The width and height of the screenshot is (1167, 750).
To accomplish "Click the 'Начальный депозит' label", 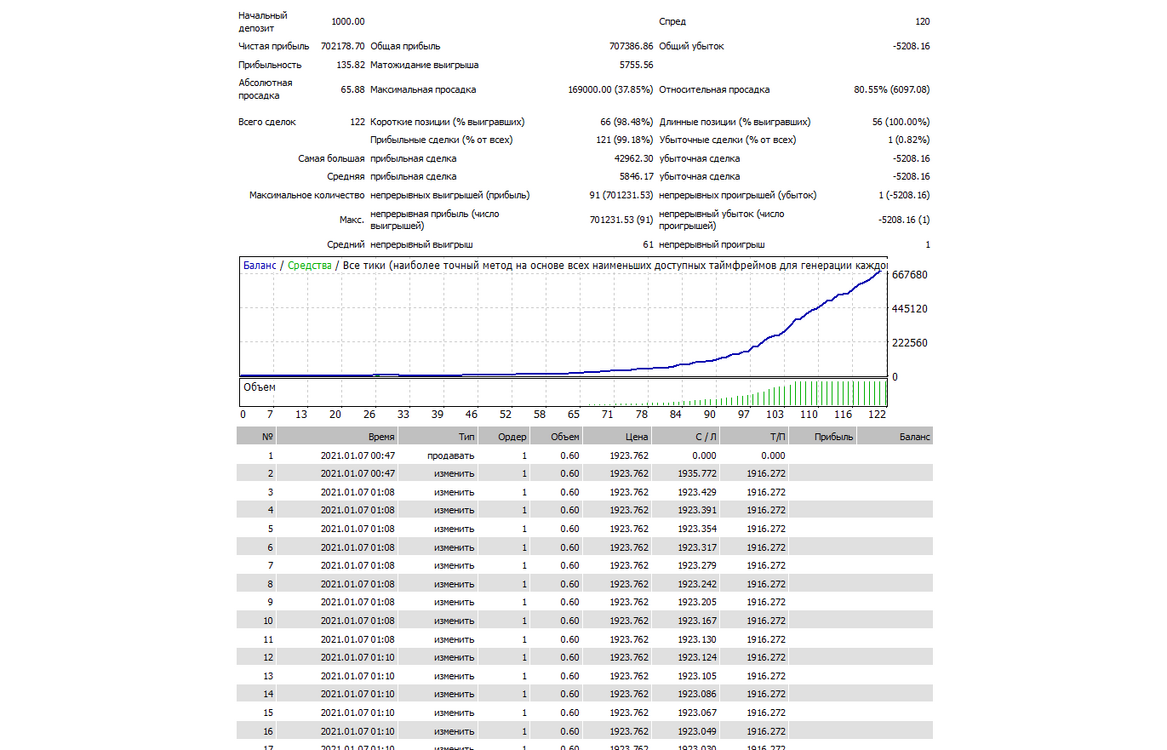I will [x=263, y=22].
